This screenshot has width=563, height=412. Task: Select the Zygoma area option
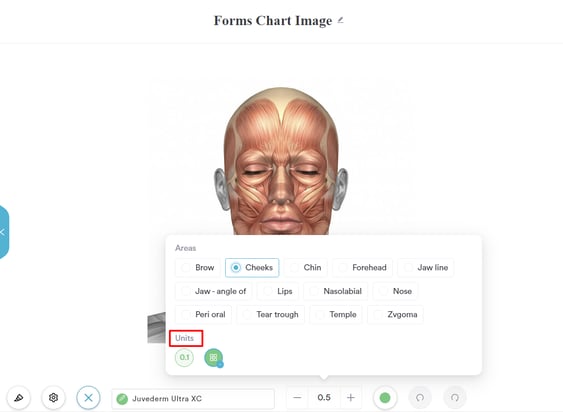point(395,315)
